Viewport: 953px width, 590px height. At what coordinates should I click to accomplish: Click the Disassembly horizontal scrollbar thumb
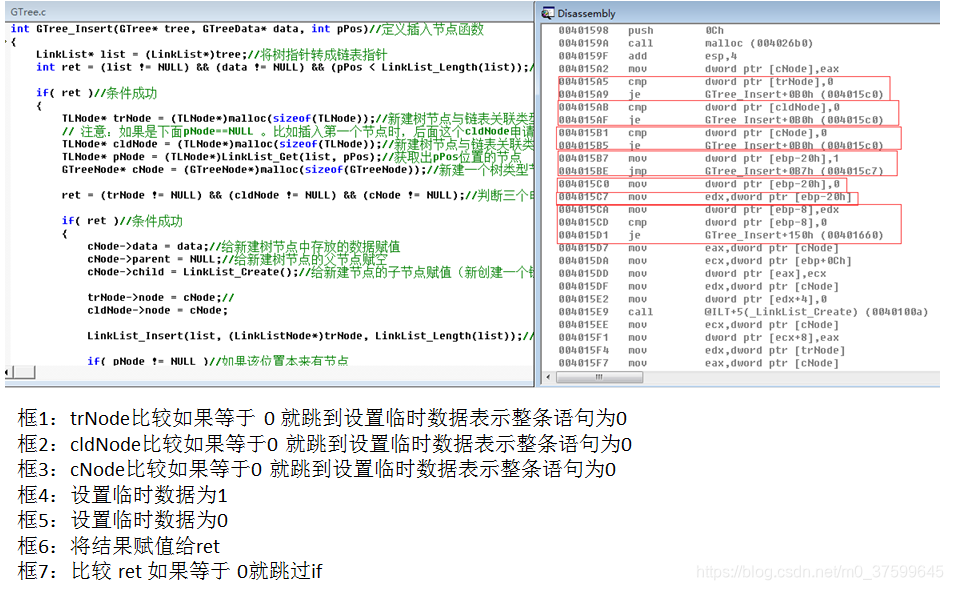click(599, 377)
